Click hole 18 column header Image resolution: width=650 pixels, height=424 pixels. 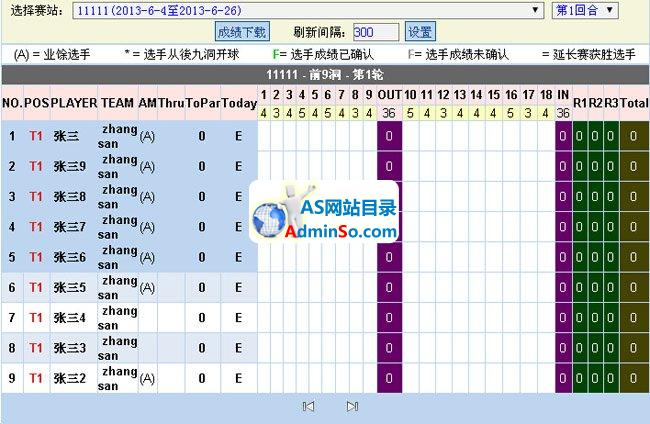tap(546, 95)
